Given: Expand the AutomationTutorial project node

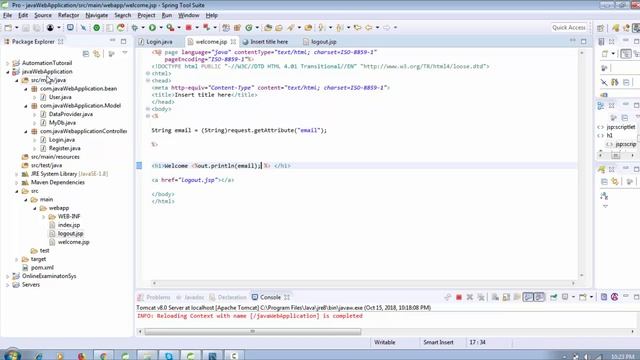Looking at the screenshot, I should tap(8, 63).
